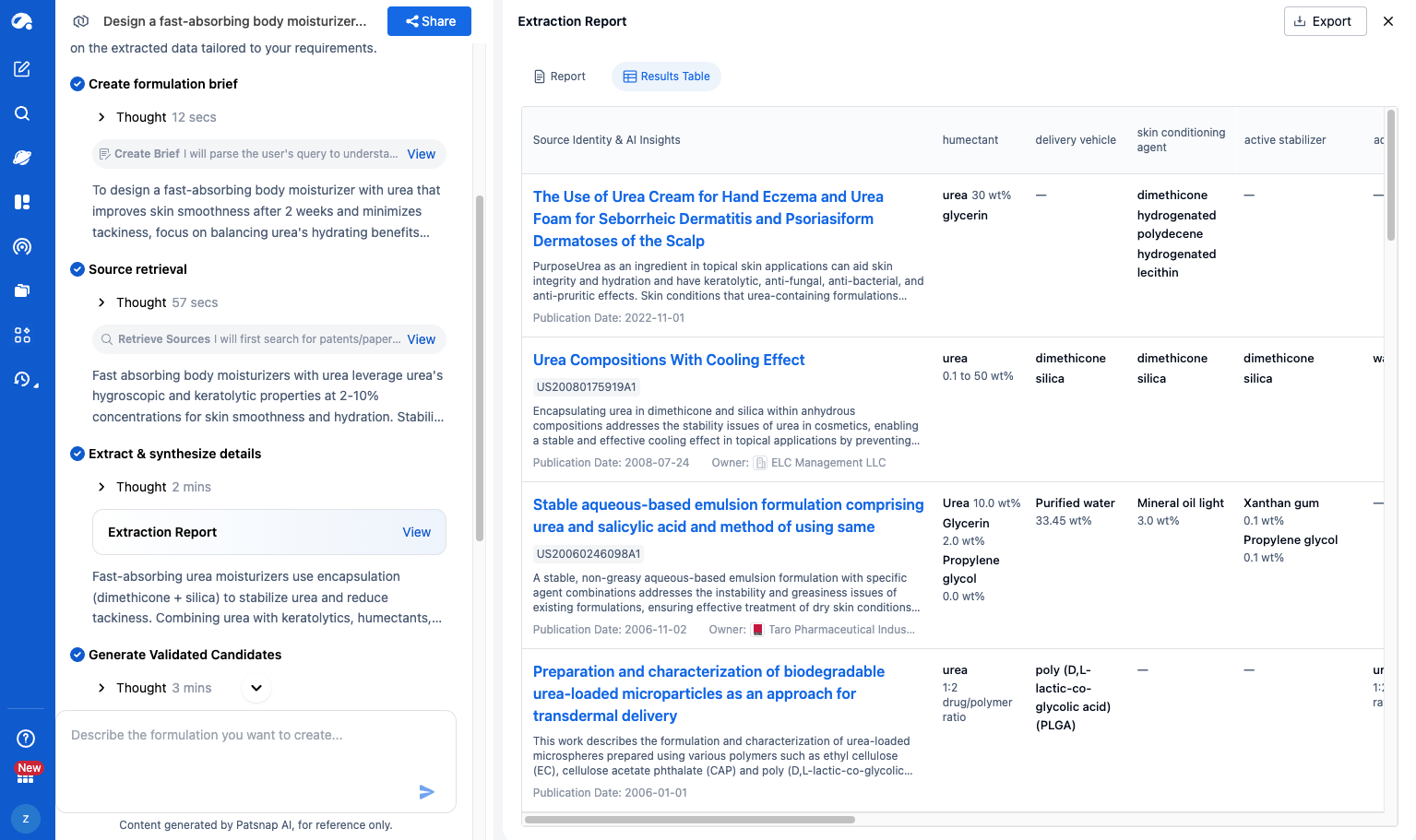Click the help question mark icon
This screenshot has width=1416, height=840.
tap(26, 738)
